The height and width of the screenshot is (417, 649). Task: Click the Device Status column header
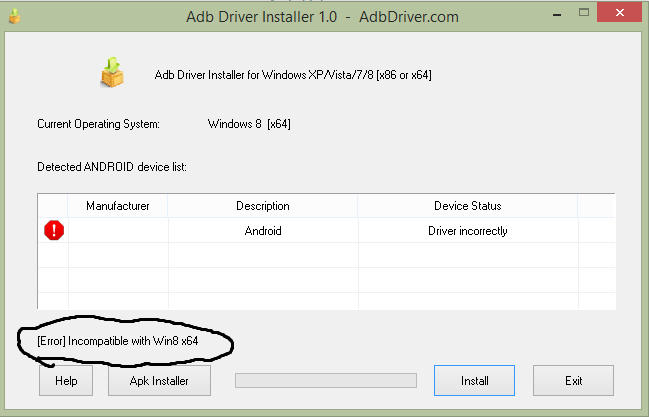pyautogui.click(x=467, y=206)
